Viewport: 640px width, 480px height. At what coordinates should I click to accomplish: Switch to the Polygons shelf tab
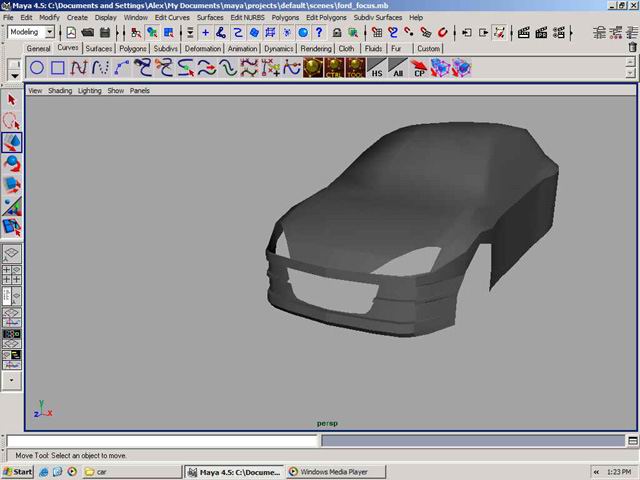tap(133, 48)
